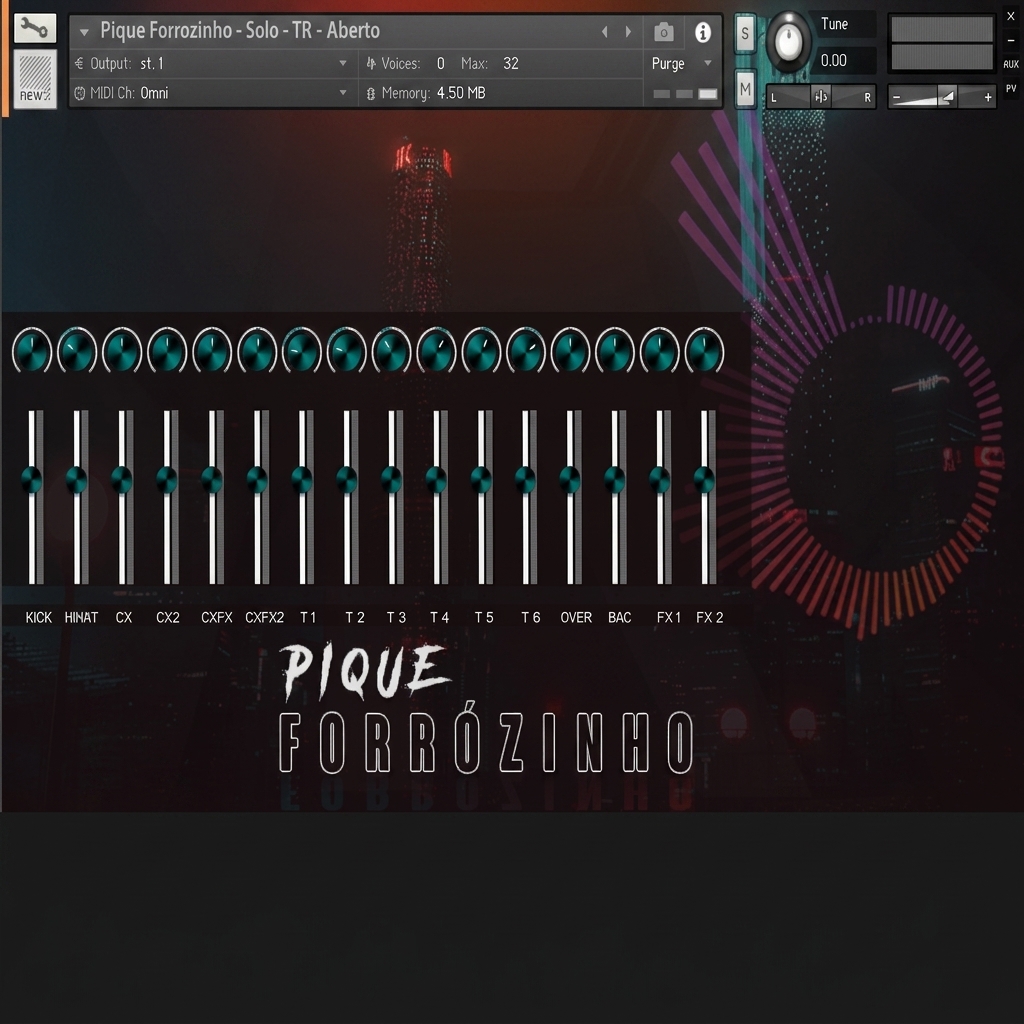Click the new instrument thumbnail icon
This screenshot has height=1024, width=1024.
coord(35,79)
